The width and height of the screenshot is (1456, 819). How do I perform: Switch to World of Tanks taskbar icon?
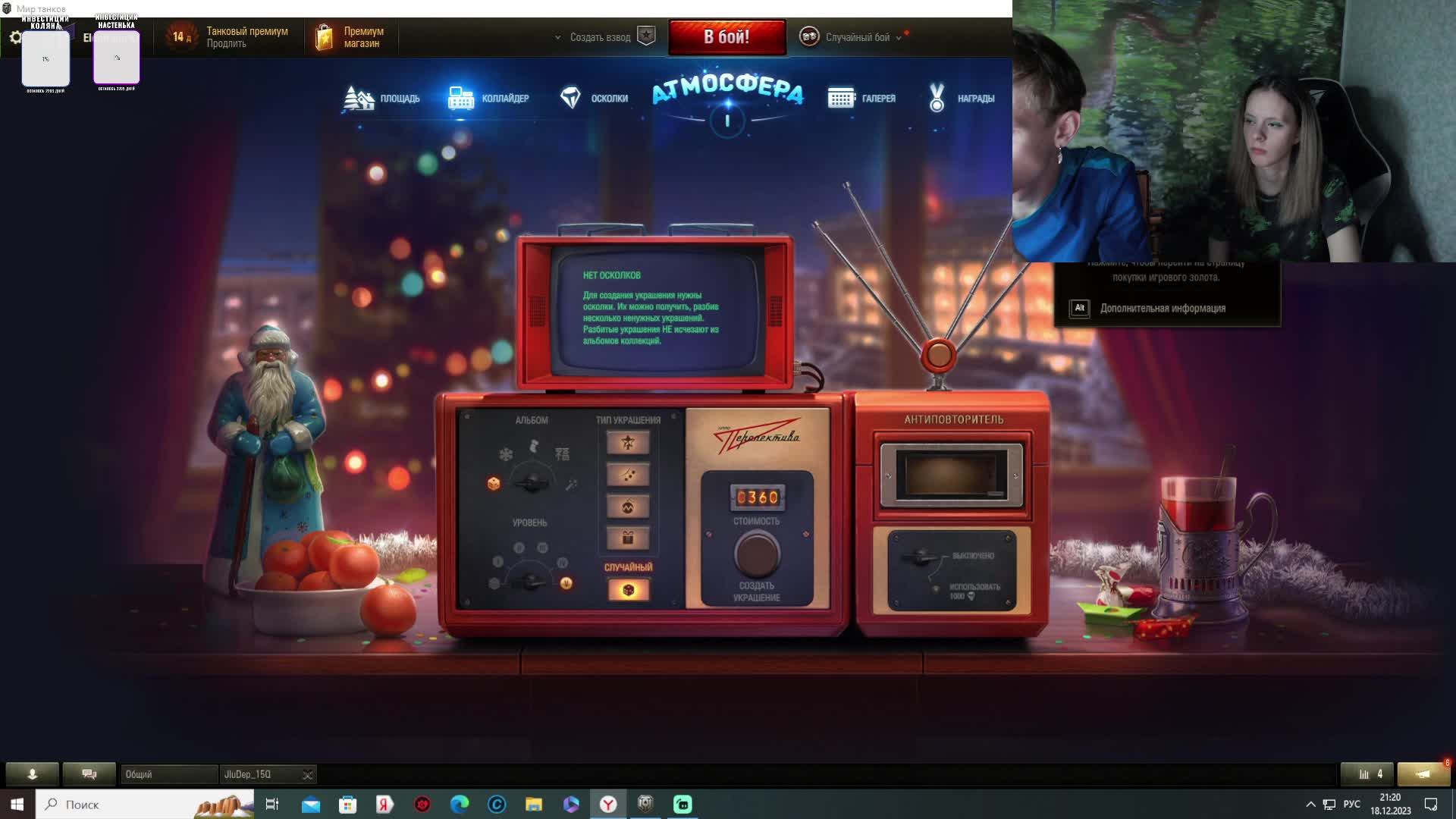click(x=645, y=804)
